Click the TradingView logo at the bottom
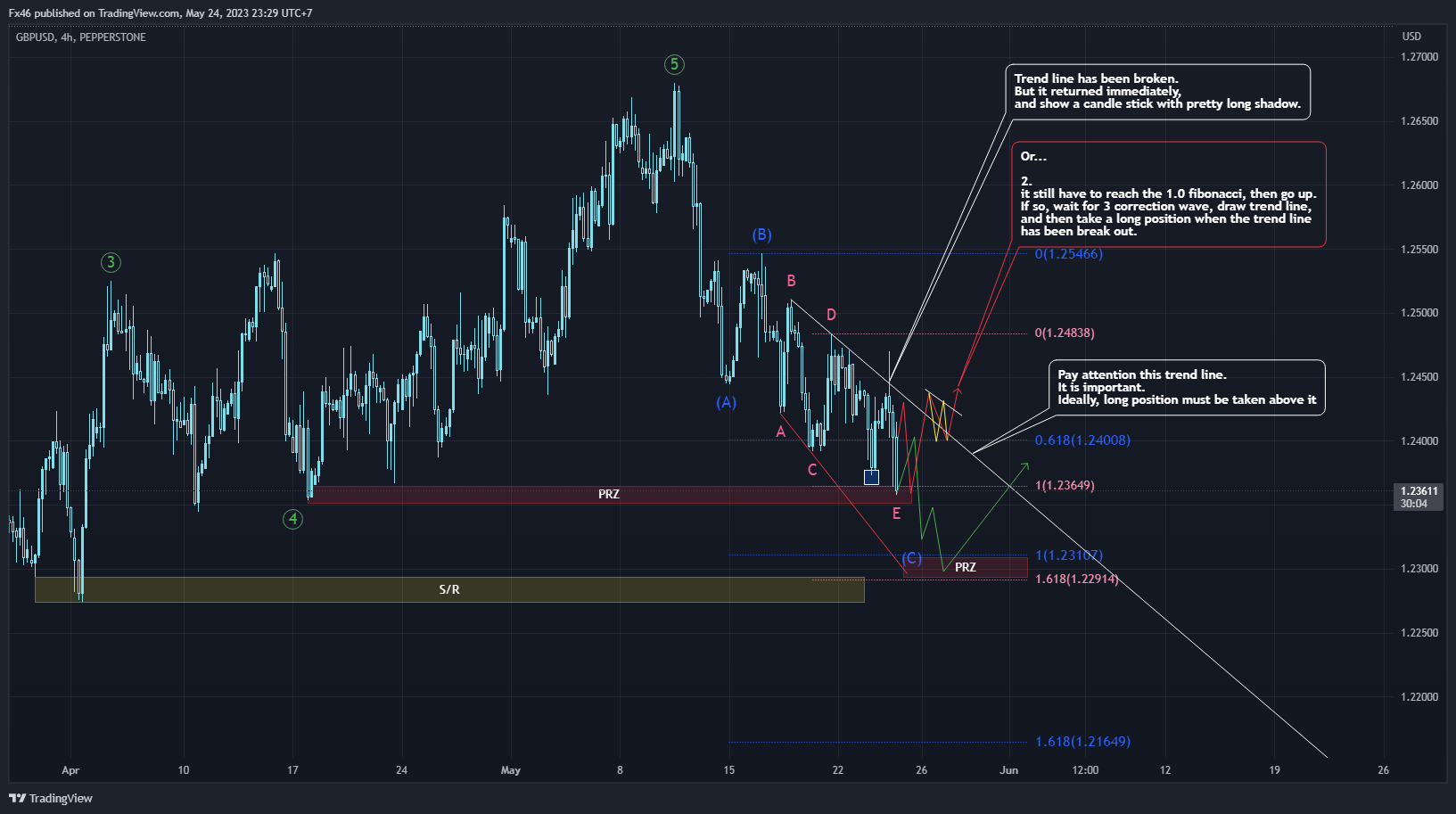 [51, 798]
